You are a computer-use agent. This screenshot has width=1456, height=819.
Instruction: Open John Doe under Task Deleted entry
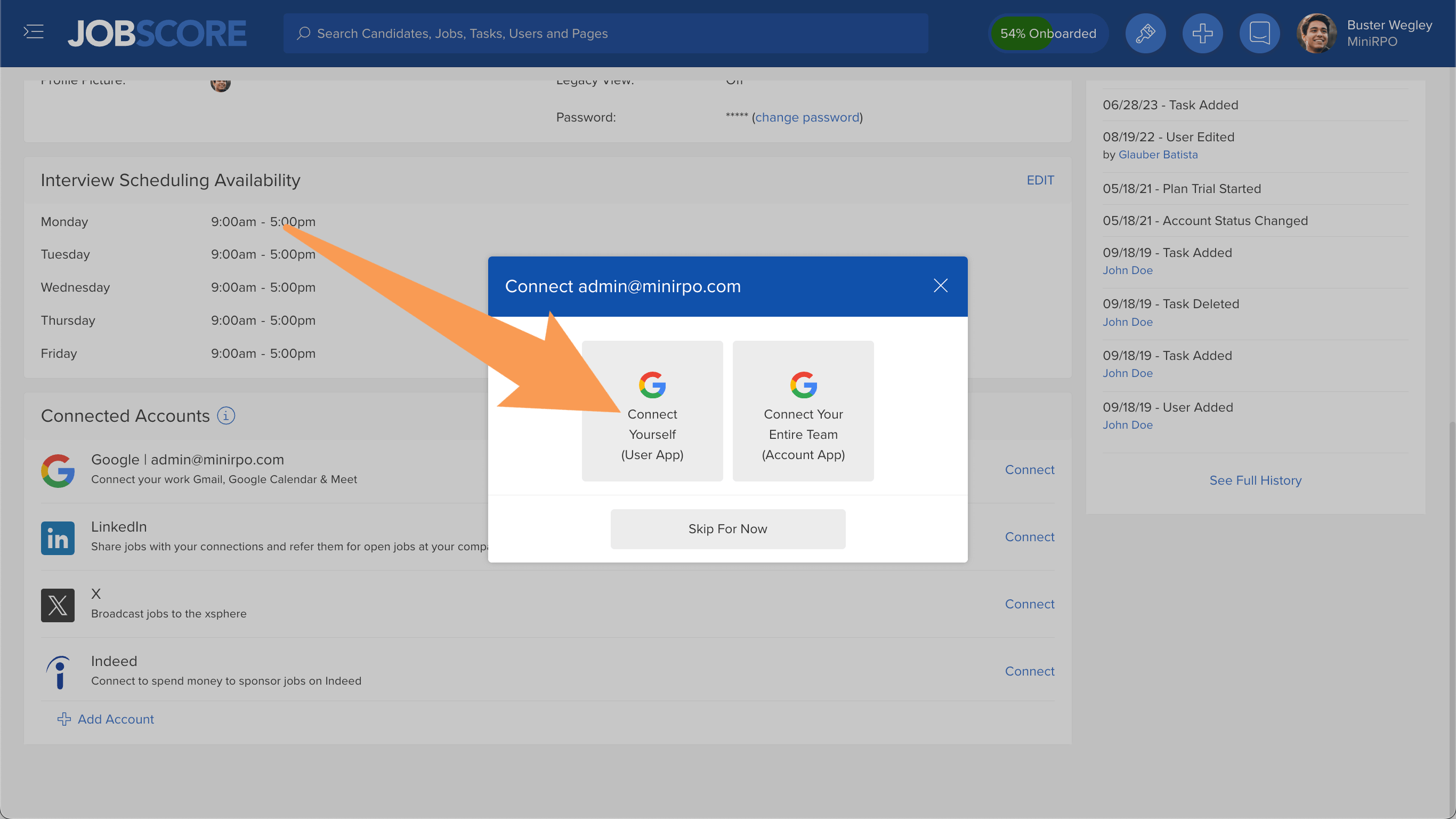pos(1128,322)
